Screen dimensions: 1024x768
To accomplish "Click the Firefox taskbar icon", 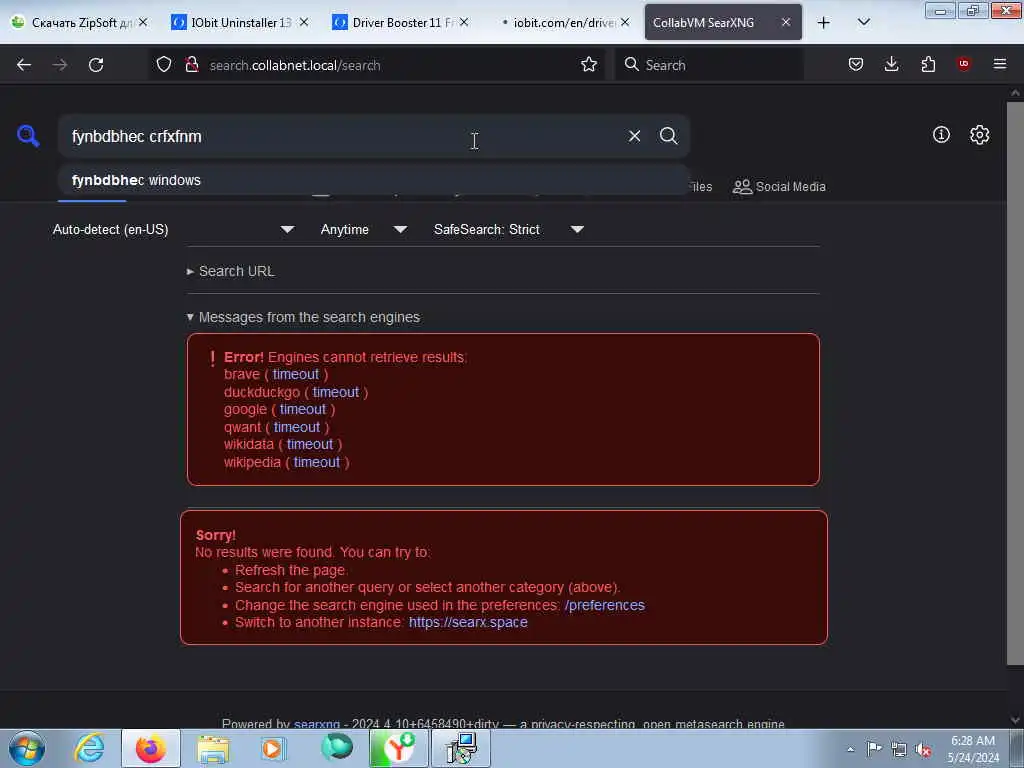I will pos(151,748).
